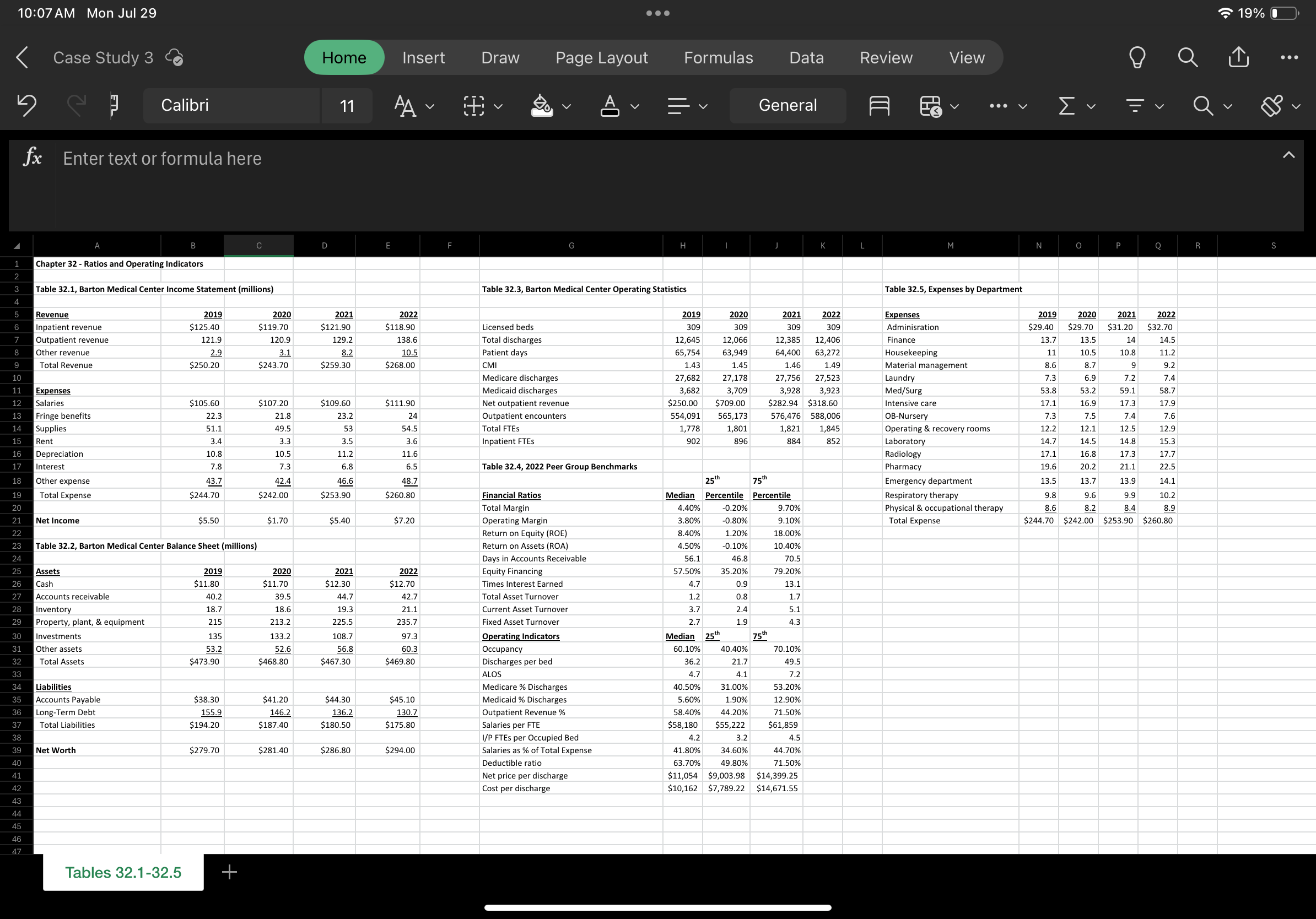Select the Tables 32.1-32.5 sheet tab
The width and height of the screenshot is (1316, 919).
click(x=123, y=872)
